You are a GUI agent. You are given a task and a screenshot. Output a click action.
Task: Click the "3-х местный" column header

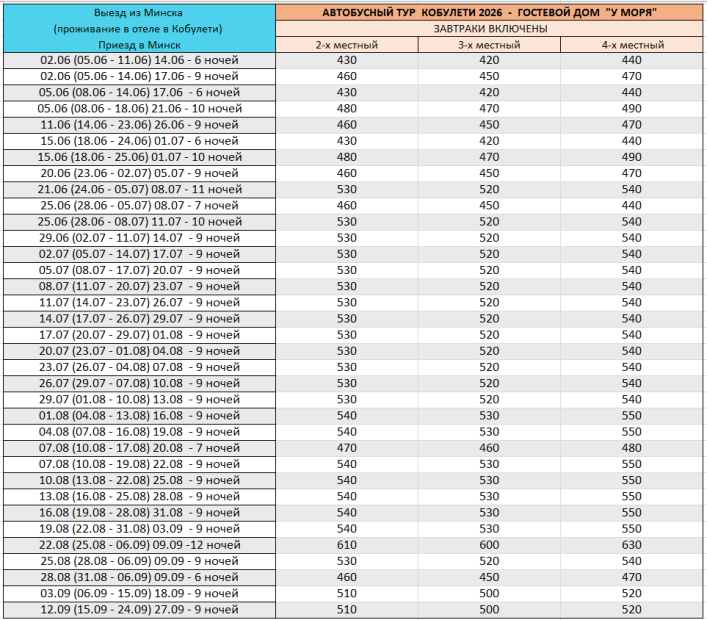pyautogui.click(x=489, y=45)
